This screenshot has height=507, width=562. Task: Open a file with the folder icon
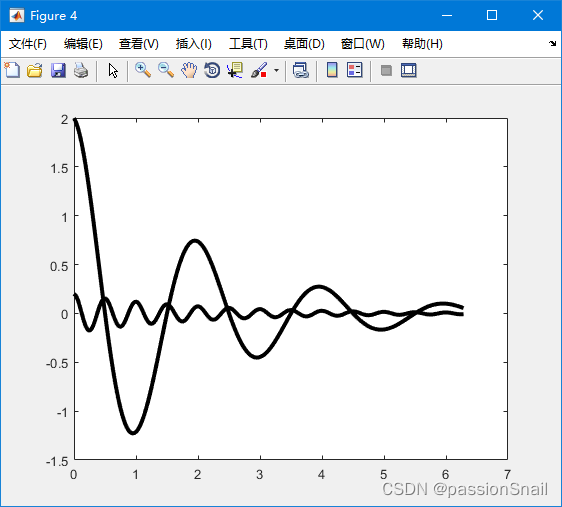(35, 70)
